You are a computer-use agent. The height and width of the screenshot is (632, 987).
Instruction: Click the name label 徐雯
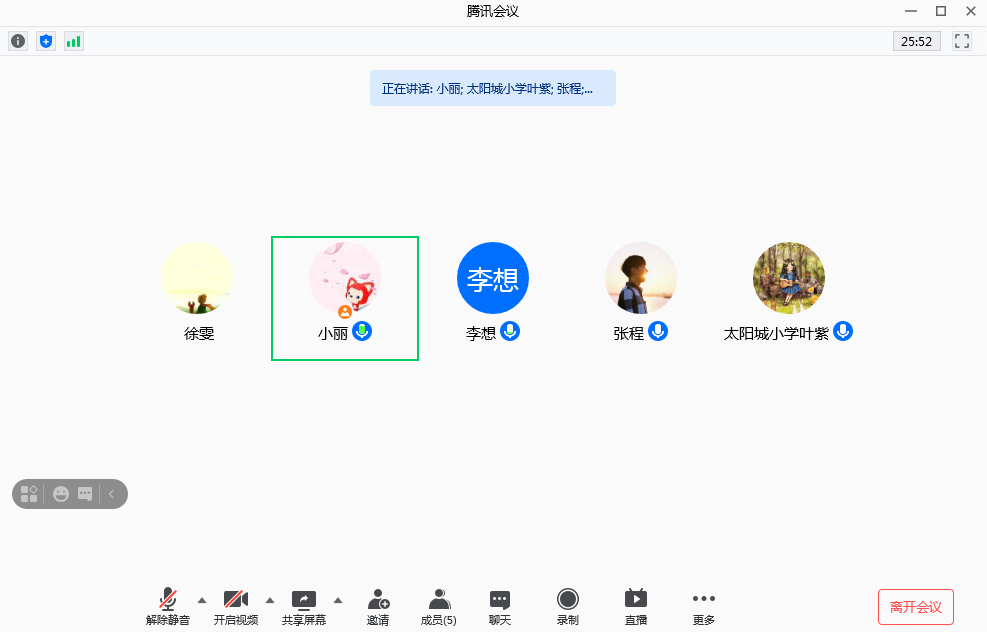point(199,334)
